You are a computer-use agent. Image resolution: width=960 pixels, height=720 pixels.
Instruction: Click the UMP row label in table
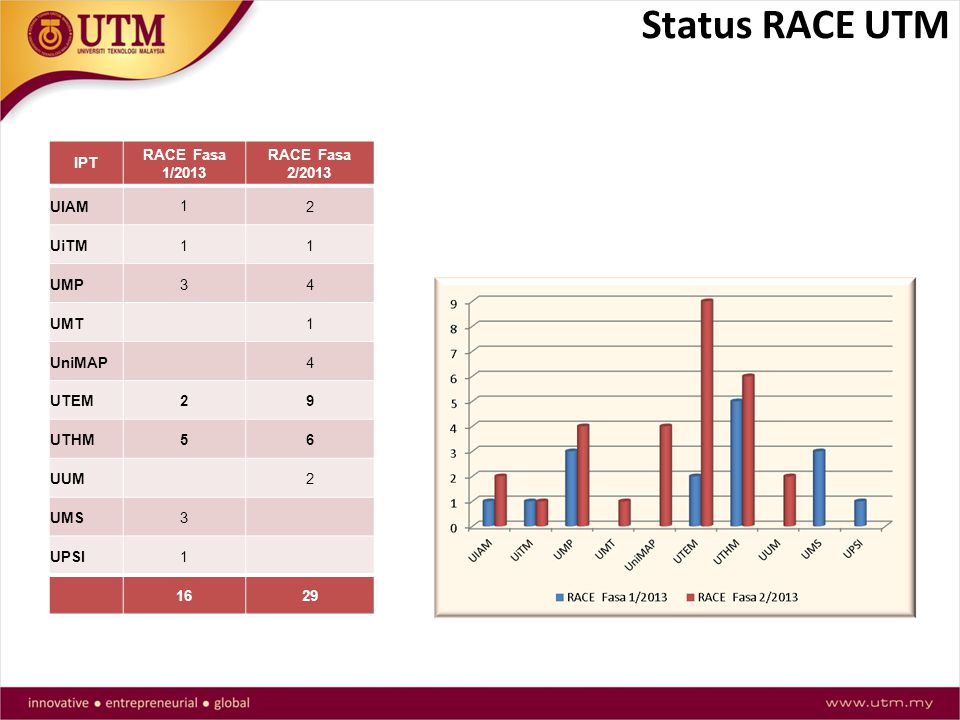[67, 285]
